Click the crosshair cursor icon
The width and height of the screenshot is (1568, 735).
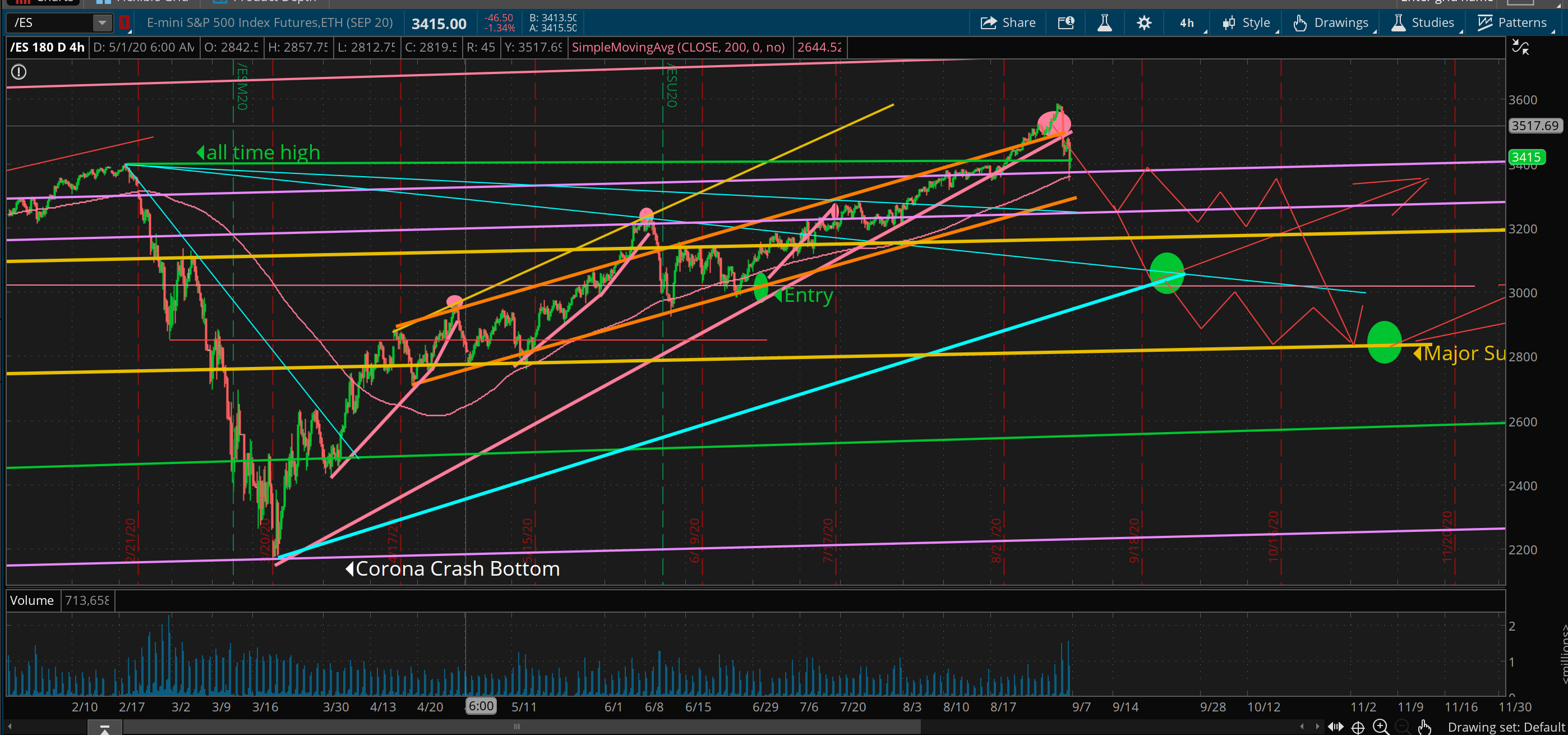(1358, 727)
